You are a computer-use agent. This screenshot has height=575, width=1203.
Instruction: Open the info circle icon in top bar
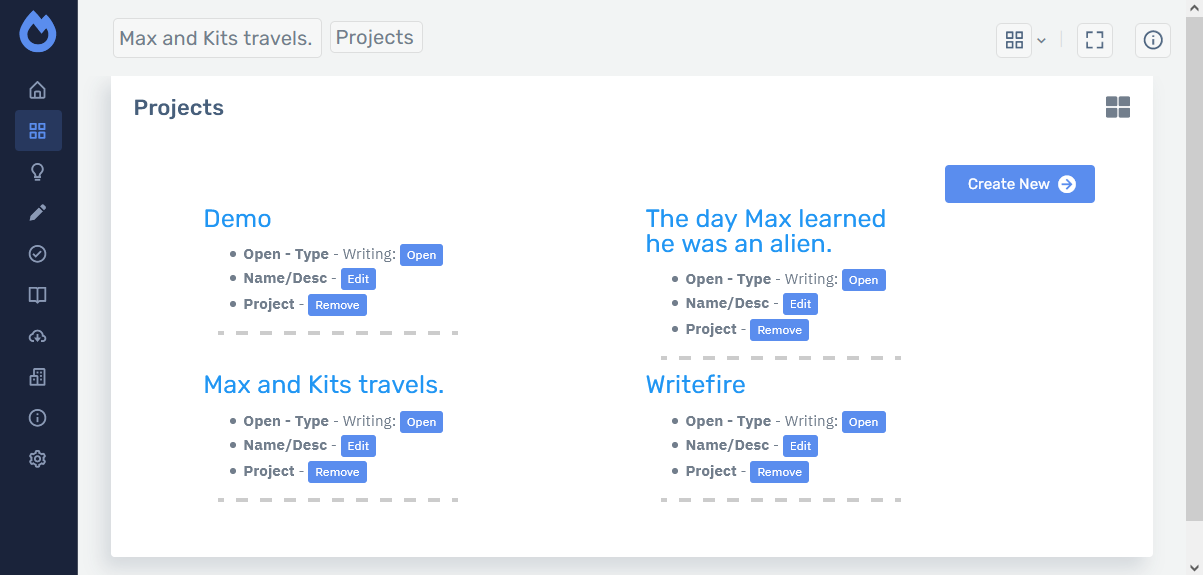coord(1153,40)
